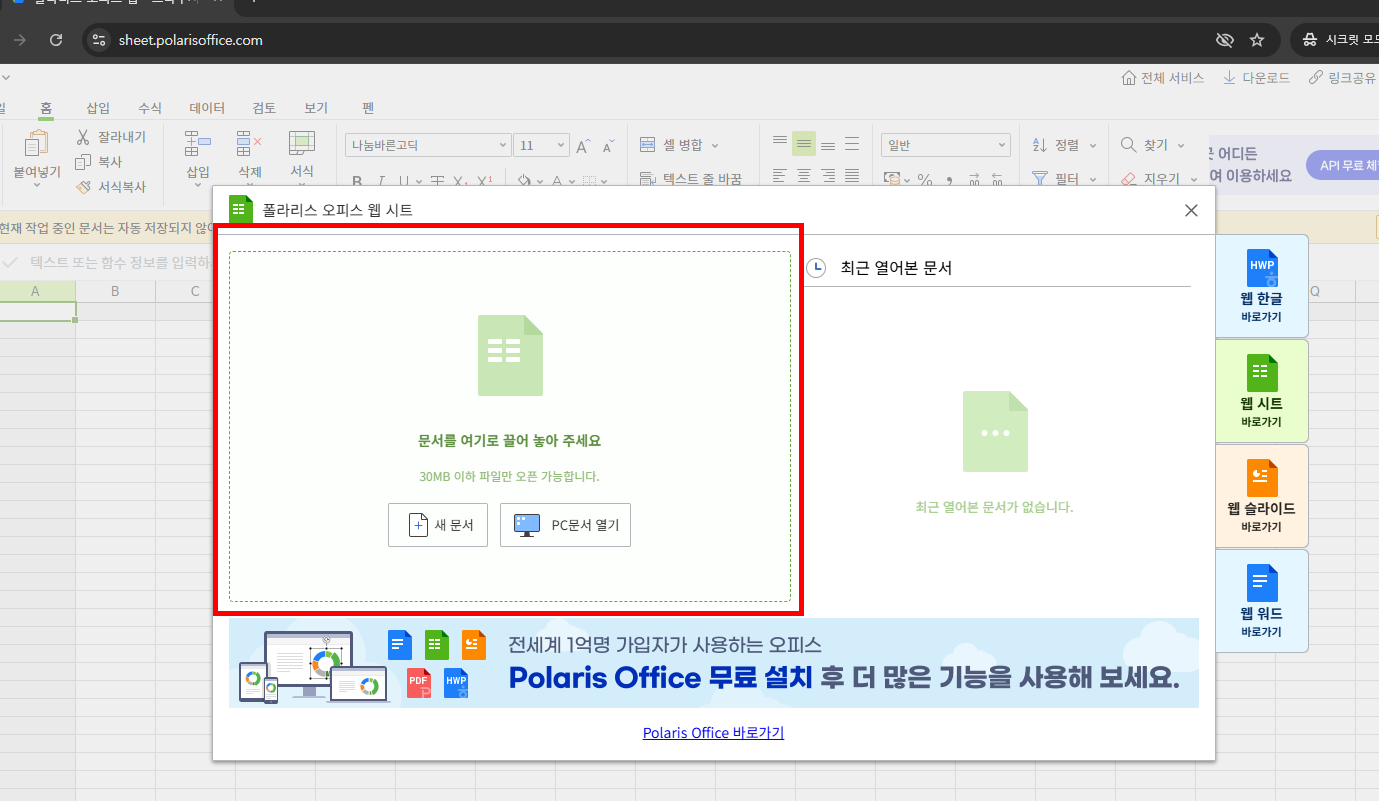Open the number format (일반) dropdown
The image size is (1379, 801).
click(944, 144)
